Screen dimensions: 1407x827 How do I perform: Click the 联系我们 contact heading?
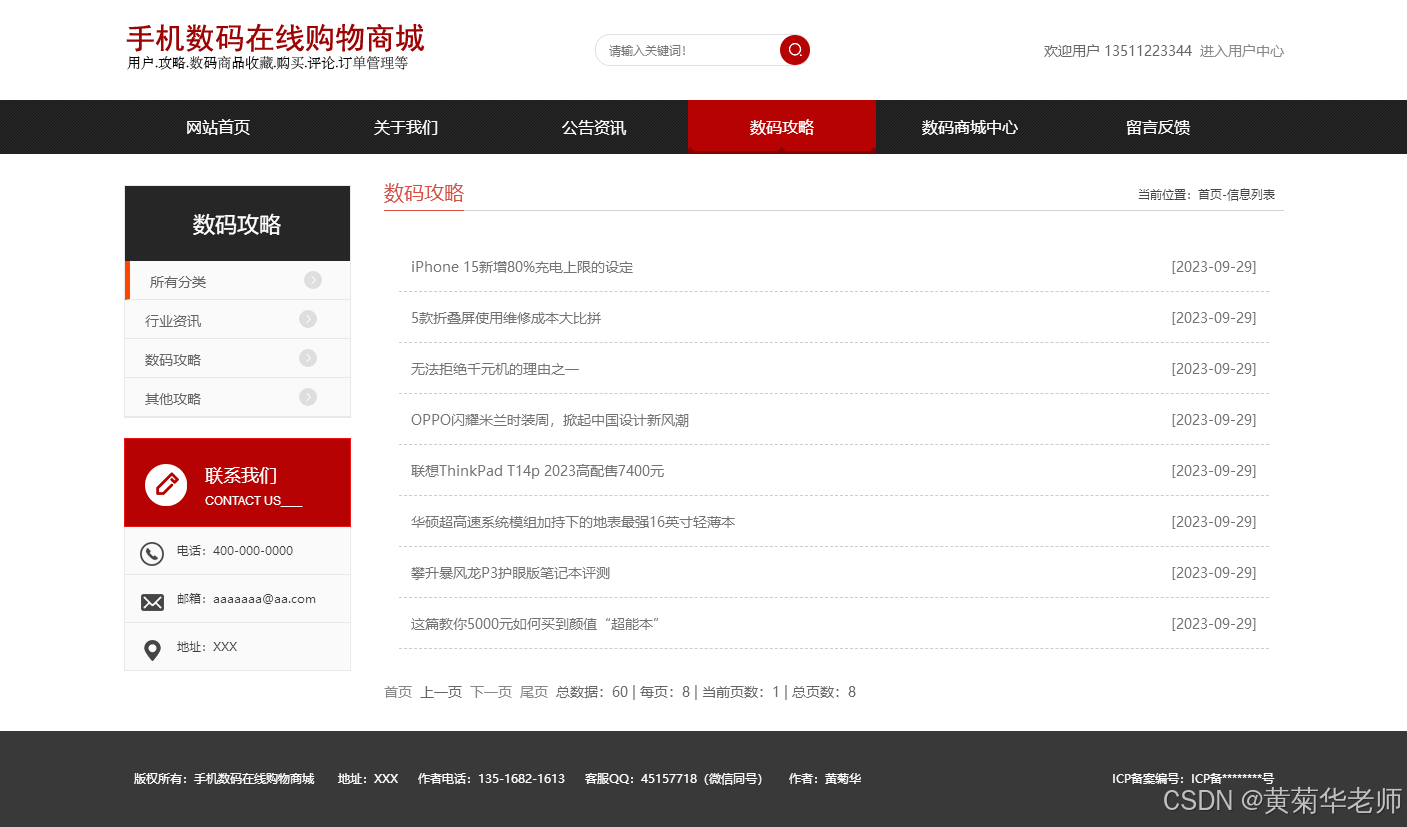coord(241,476)
